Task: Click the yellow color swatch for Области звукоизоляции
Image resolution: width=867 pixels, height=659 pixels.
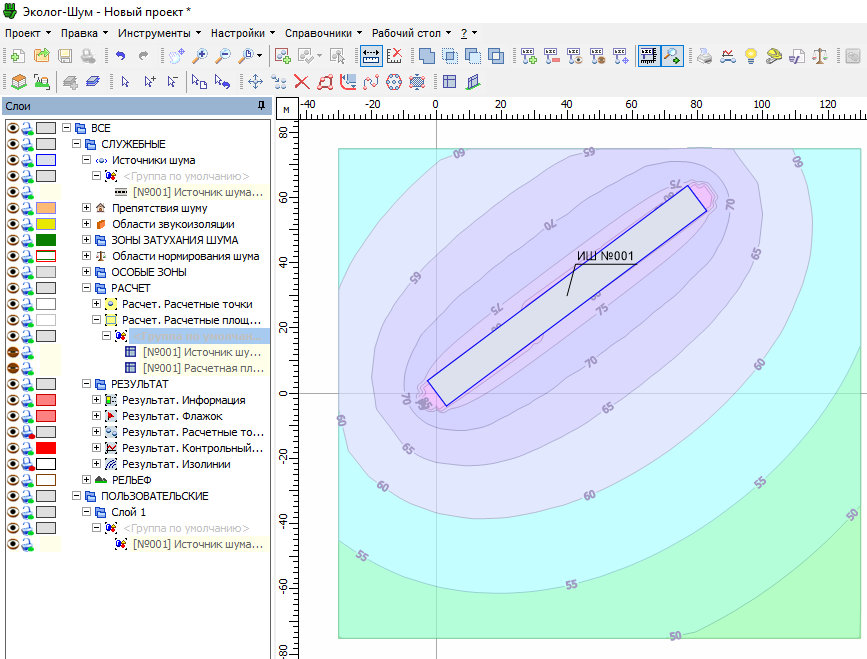Action: click(46, 224)
